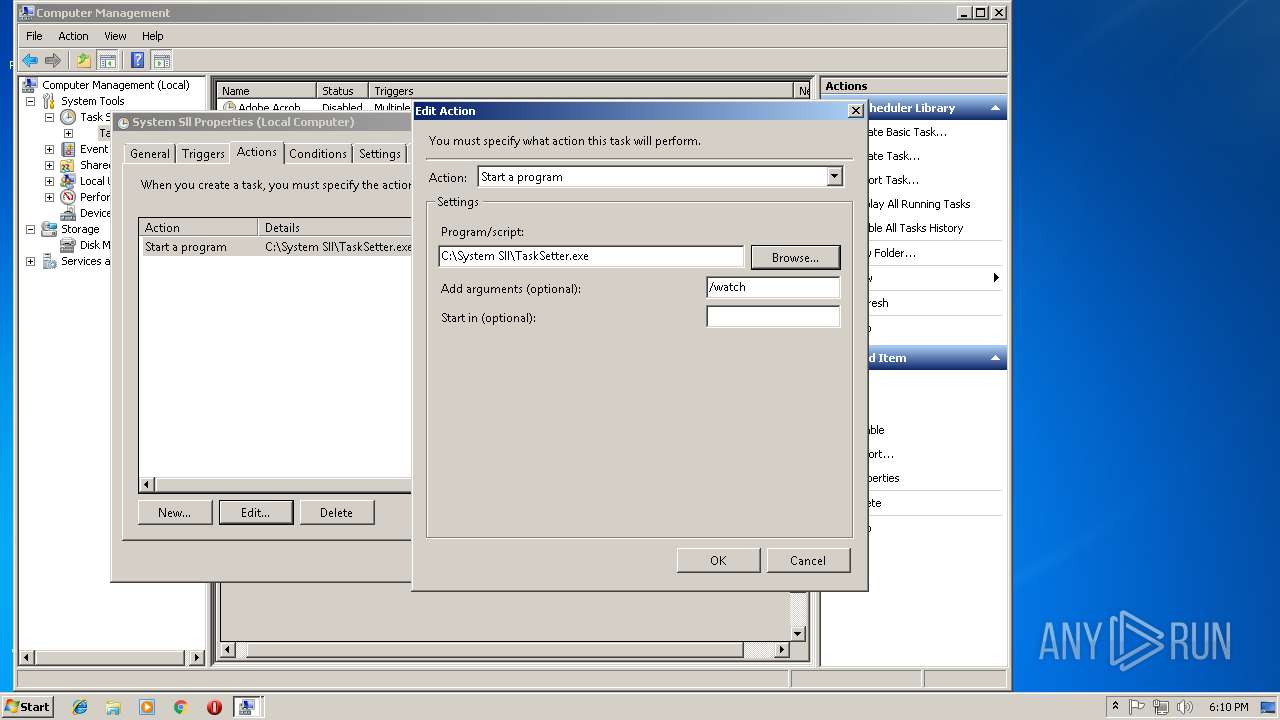
Task: Expand the Task Scheduler Library subnode
Action: click(x=68, y=133)
